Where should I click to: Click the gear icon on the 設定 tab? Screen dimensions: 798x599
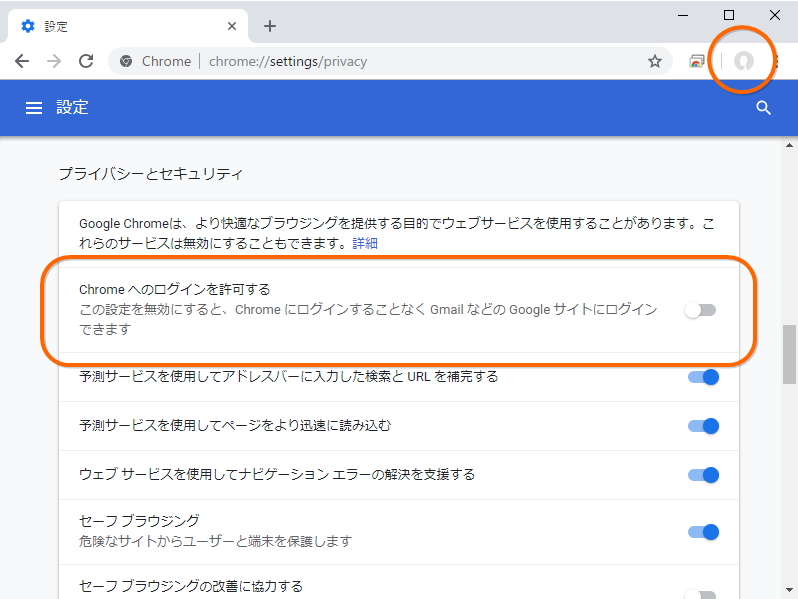coord(28,26)
